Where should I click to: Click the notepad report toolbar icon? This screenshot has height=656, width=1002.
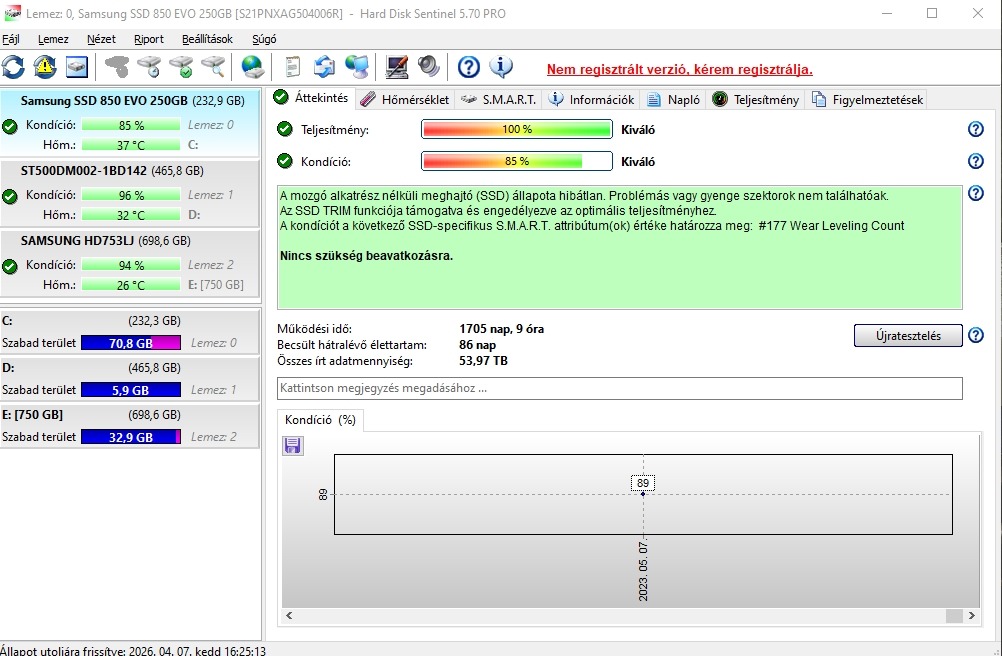tap(292, 67)
